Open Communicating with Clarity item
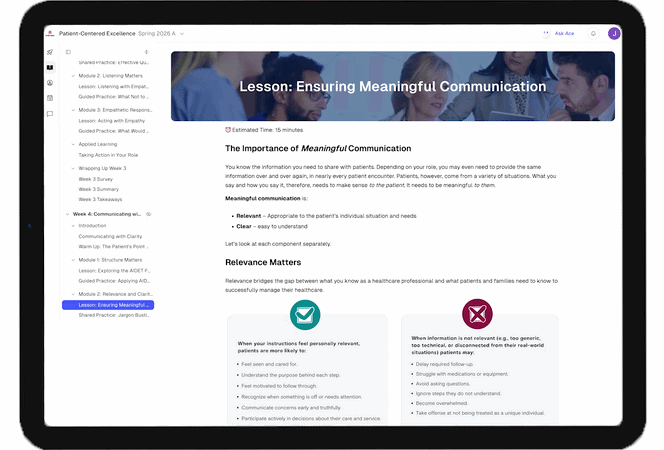The width and height of the screenshot is (664, 450). (110, 236)
